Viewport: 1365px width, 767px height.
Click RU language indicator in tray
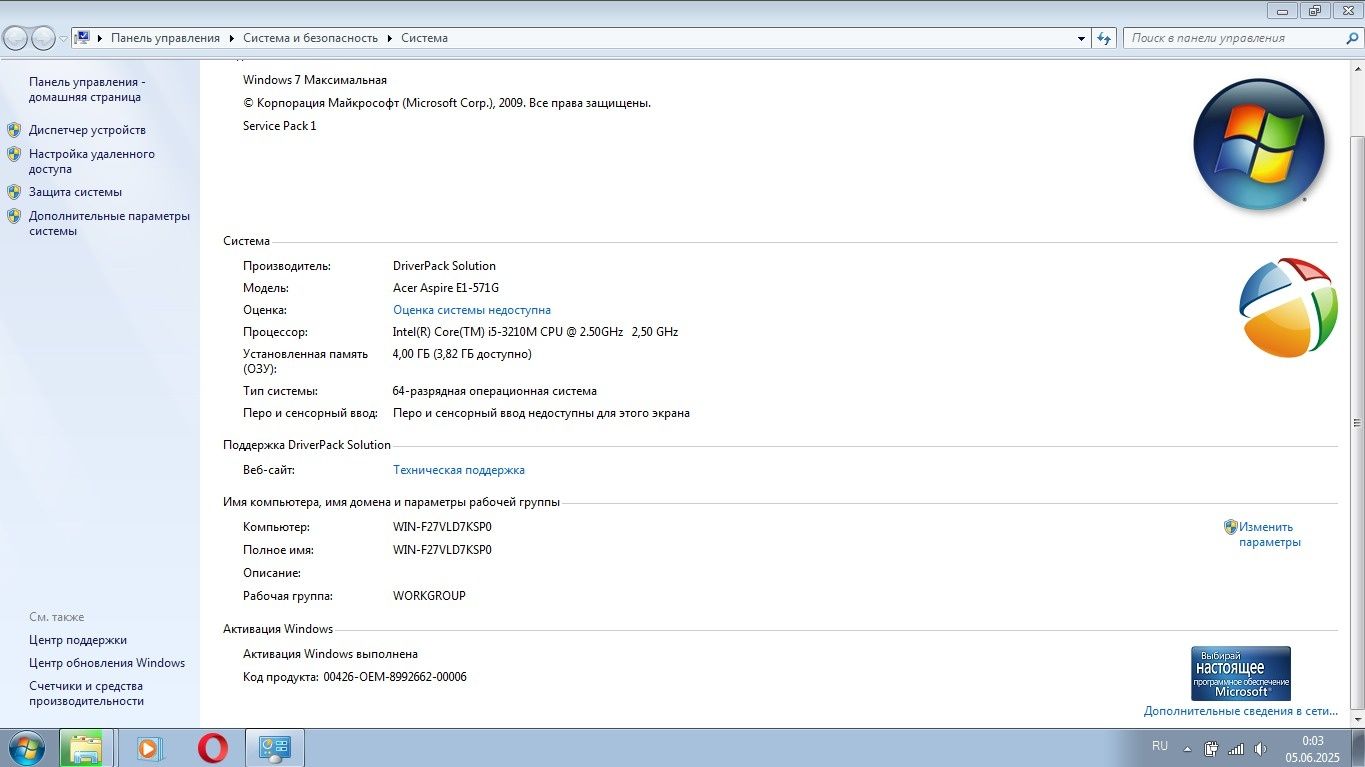pos(1160,746)
